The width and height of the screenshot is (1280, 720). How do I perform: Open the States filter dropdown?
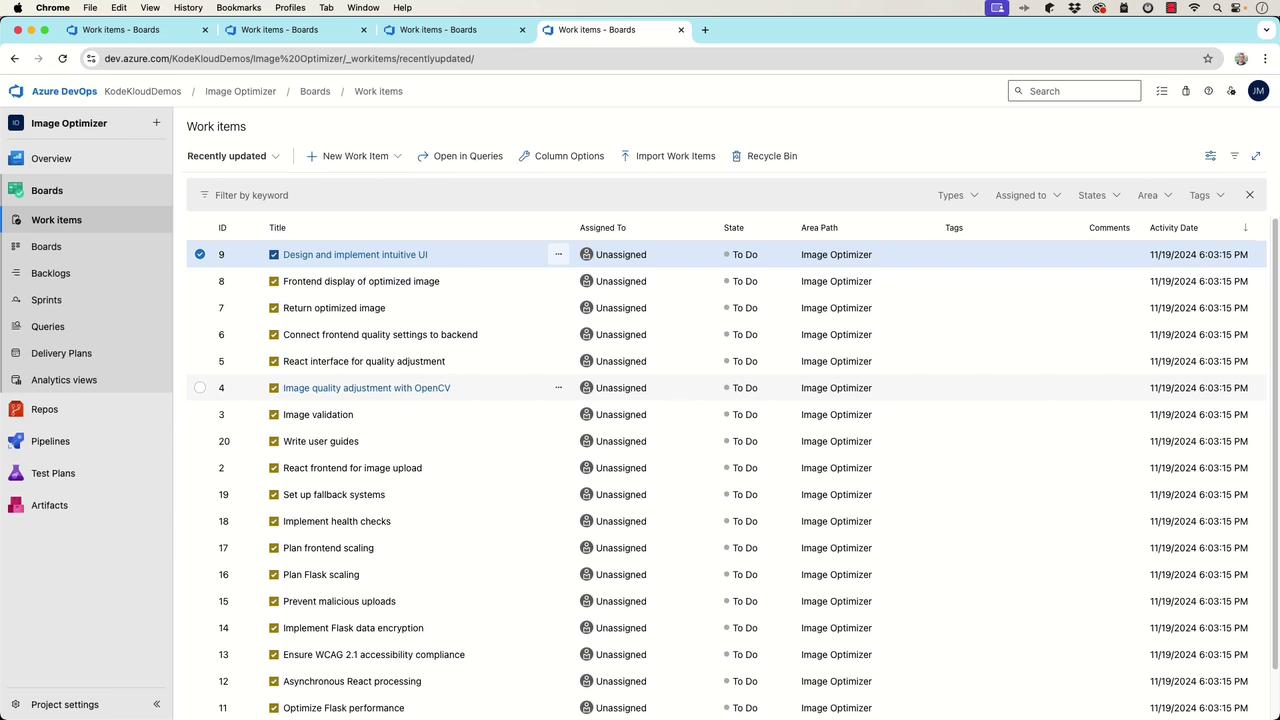point(1099,195)
